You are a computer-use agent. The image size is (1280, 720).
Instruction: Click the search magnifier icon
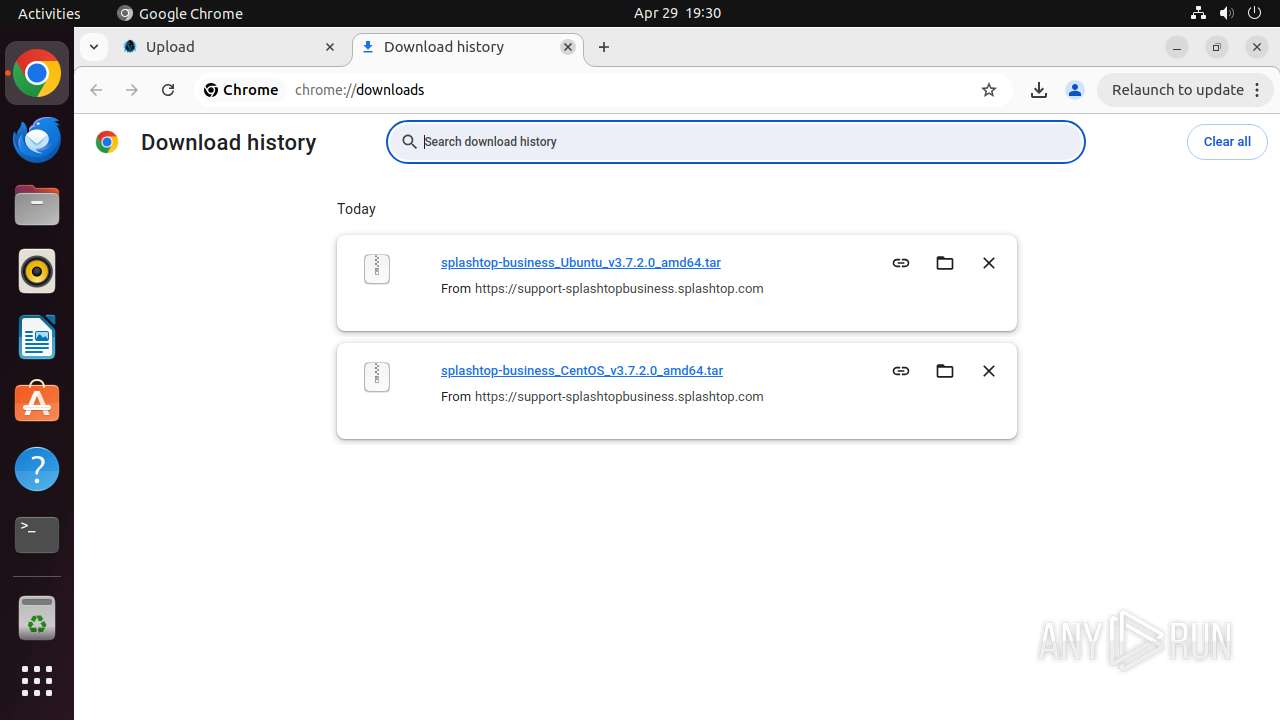pos(409,142)
